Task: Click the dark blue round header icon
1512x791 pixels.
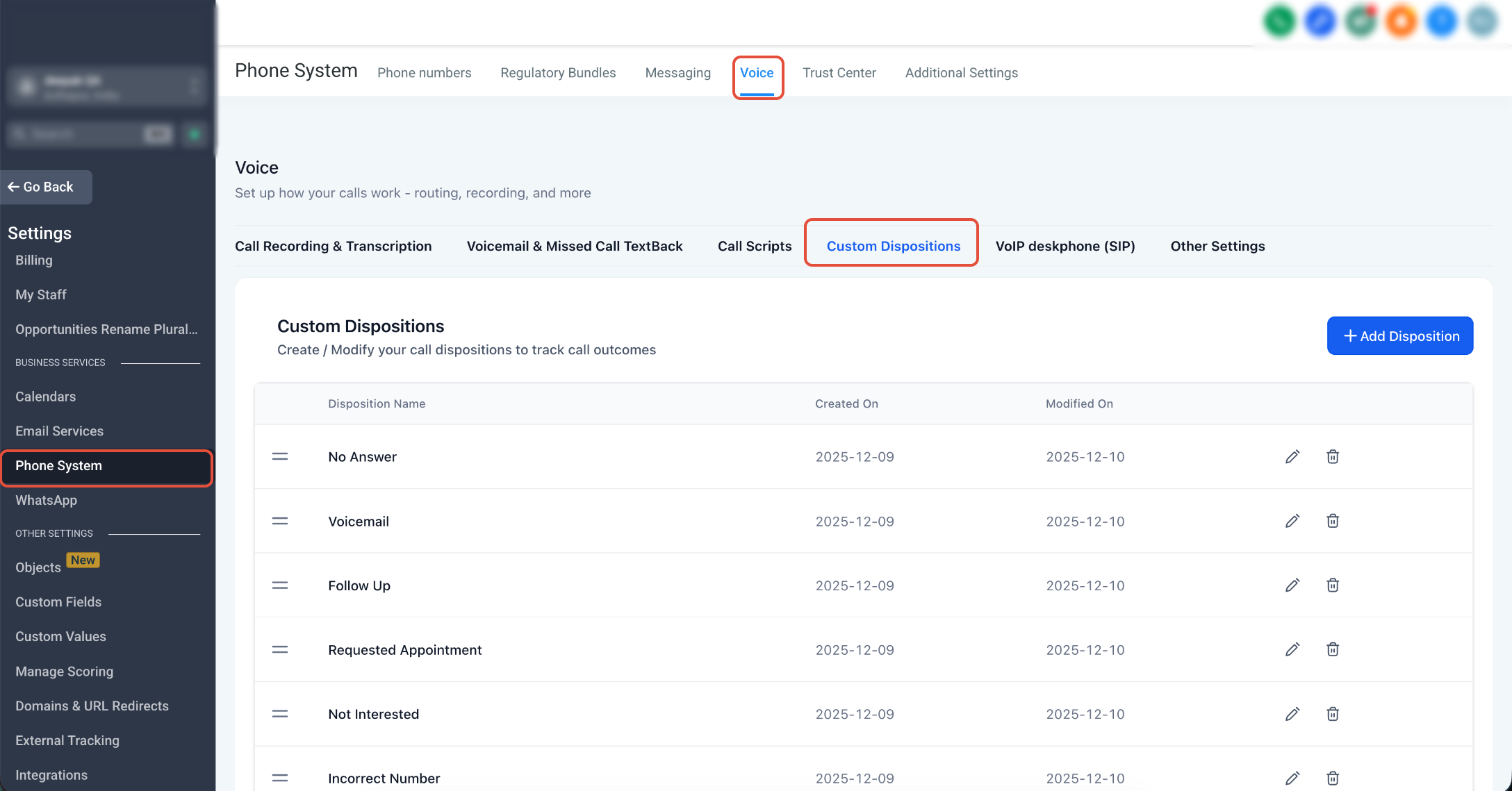Action: [1320, 21]
